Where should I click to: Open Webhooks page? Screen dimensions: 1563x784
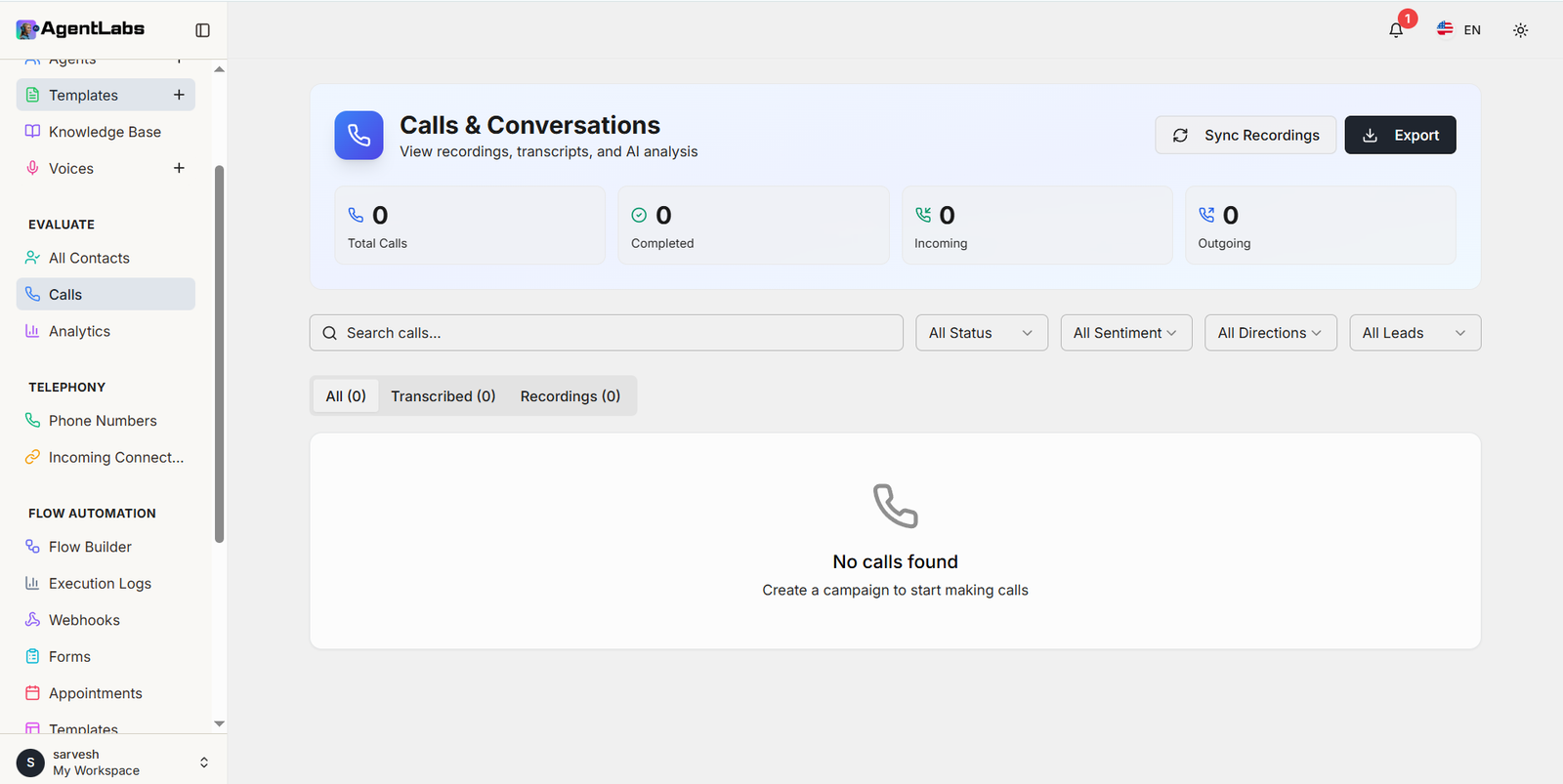tap(106, 620)
